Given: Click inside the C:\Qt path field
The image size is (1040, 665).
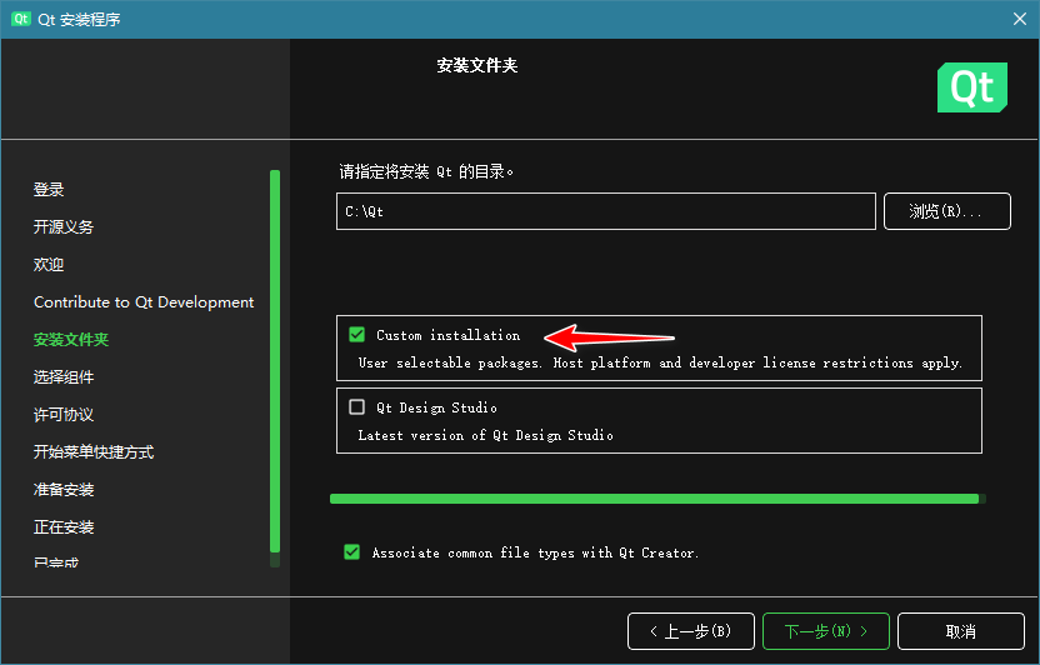Looking at the screenshot, I should [x=600, y=211].
